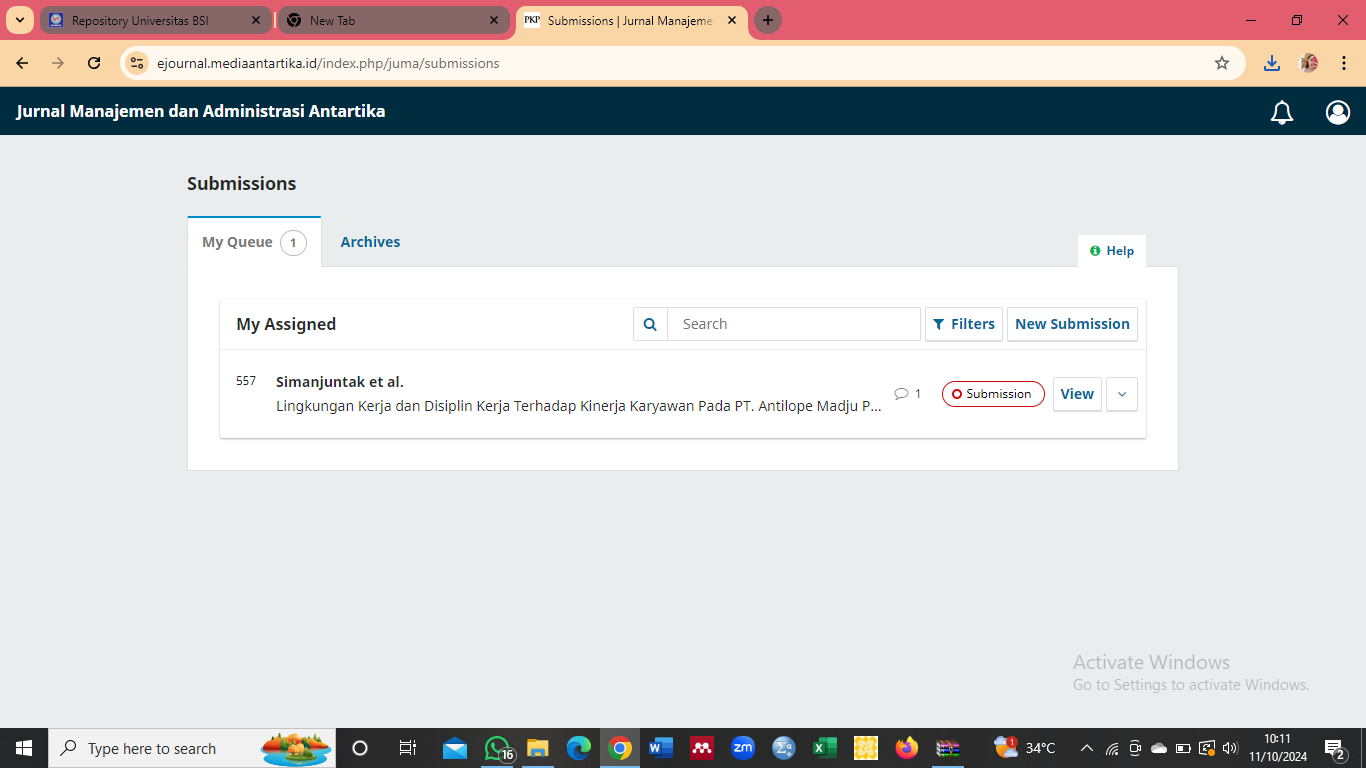This screenshot has width=1366, height=768.
Task: Show hidden system tray icons chevron
Action: (1087, 748)
